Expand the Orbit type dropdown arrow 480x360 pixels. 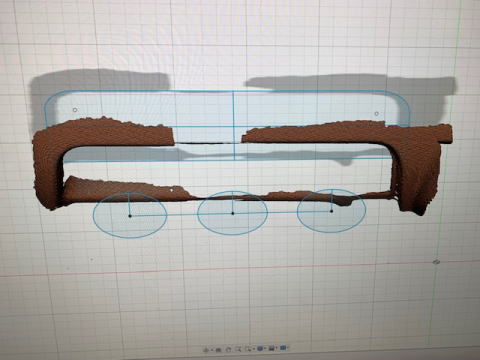point(212,349)
